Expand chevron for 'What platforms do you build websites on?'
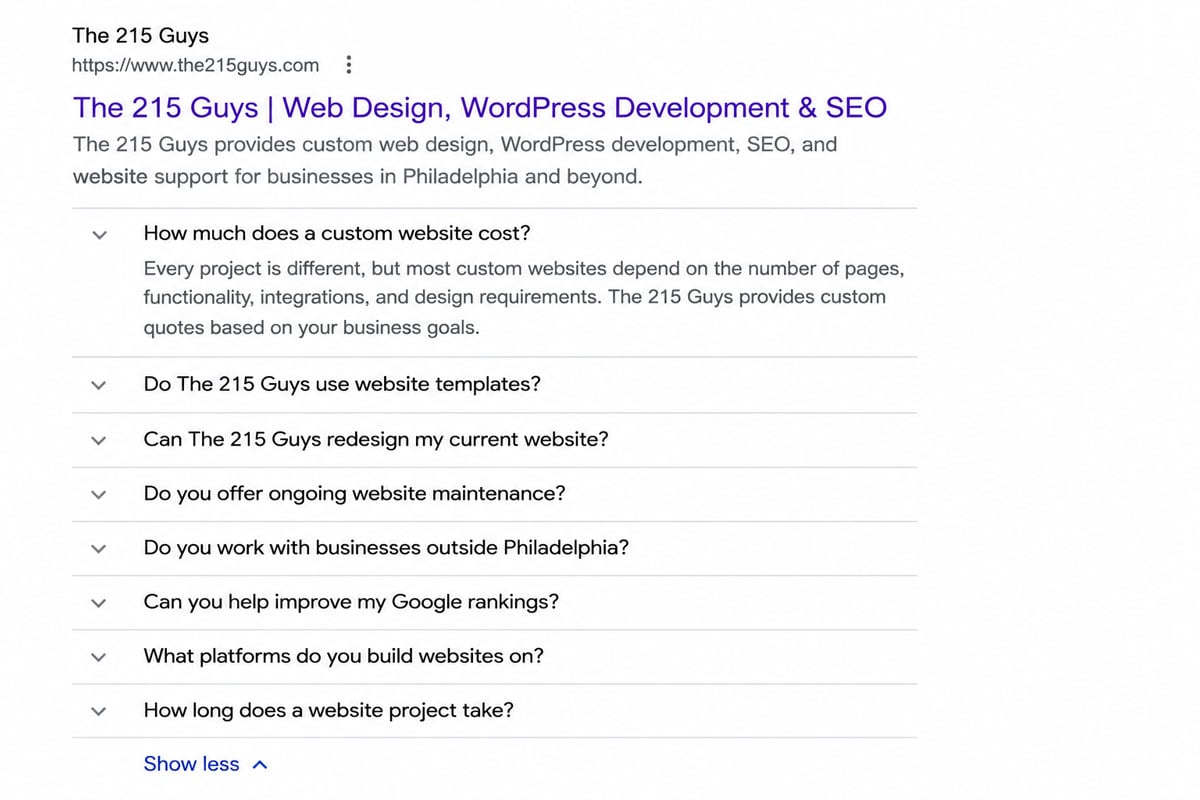Screen dimensions: 1200x800 [x=98, y=657]
